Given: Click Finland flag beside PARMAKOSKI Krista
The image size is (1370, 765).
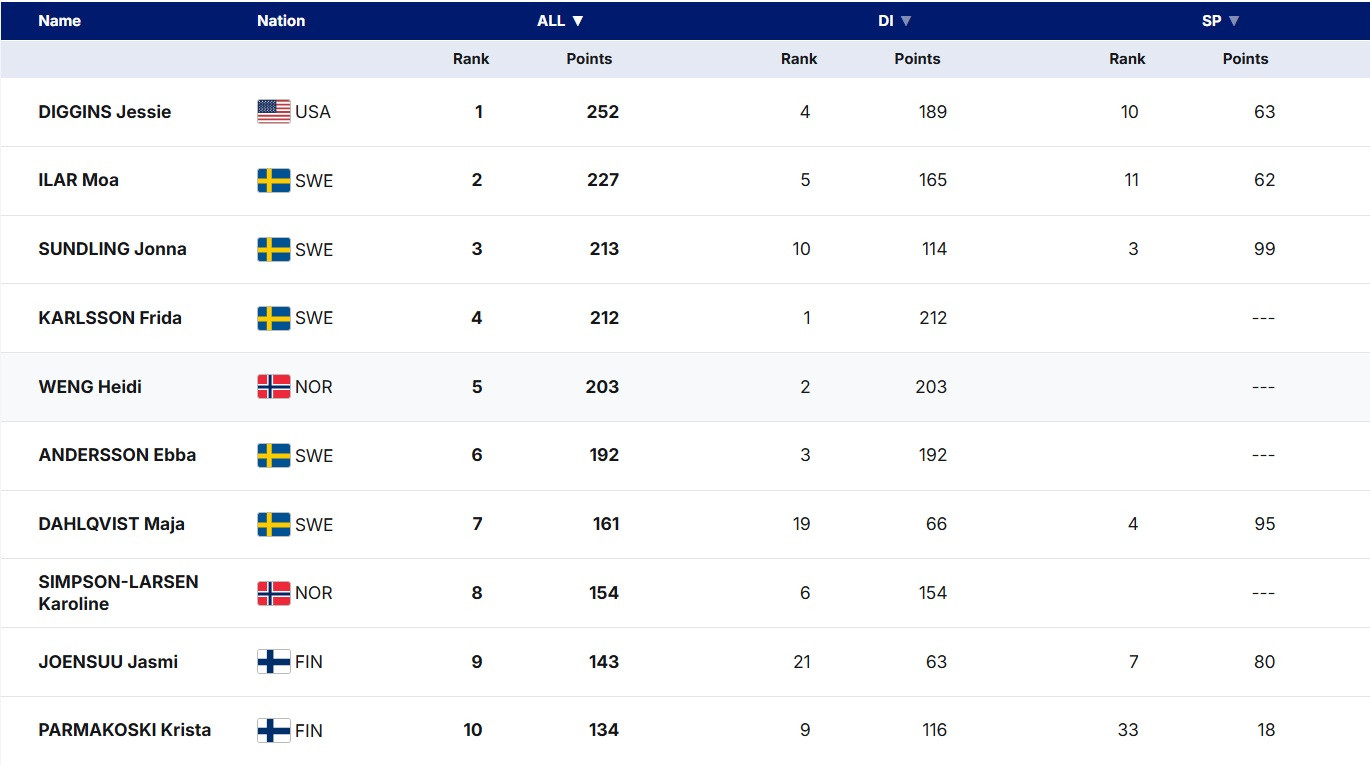Looking at the screenshot, I should point(273,731).
